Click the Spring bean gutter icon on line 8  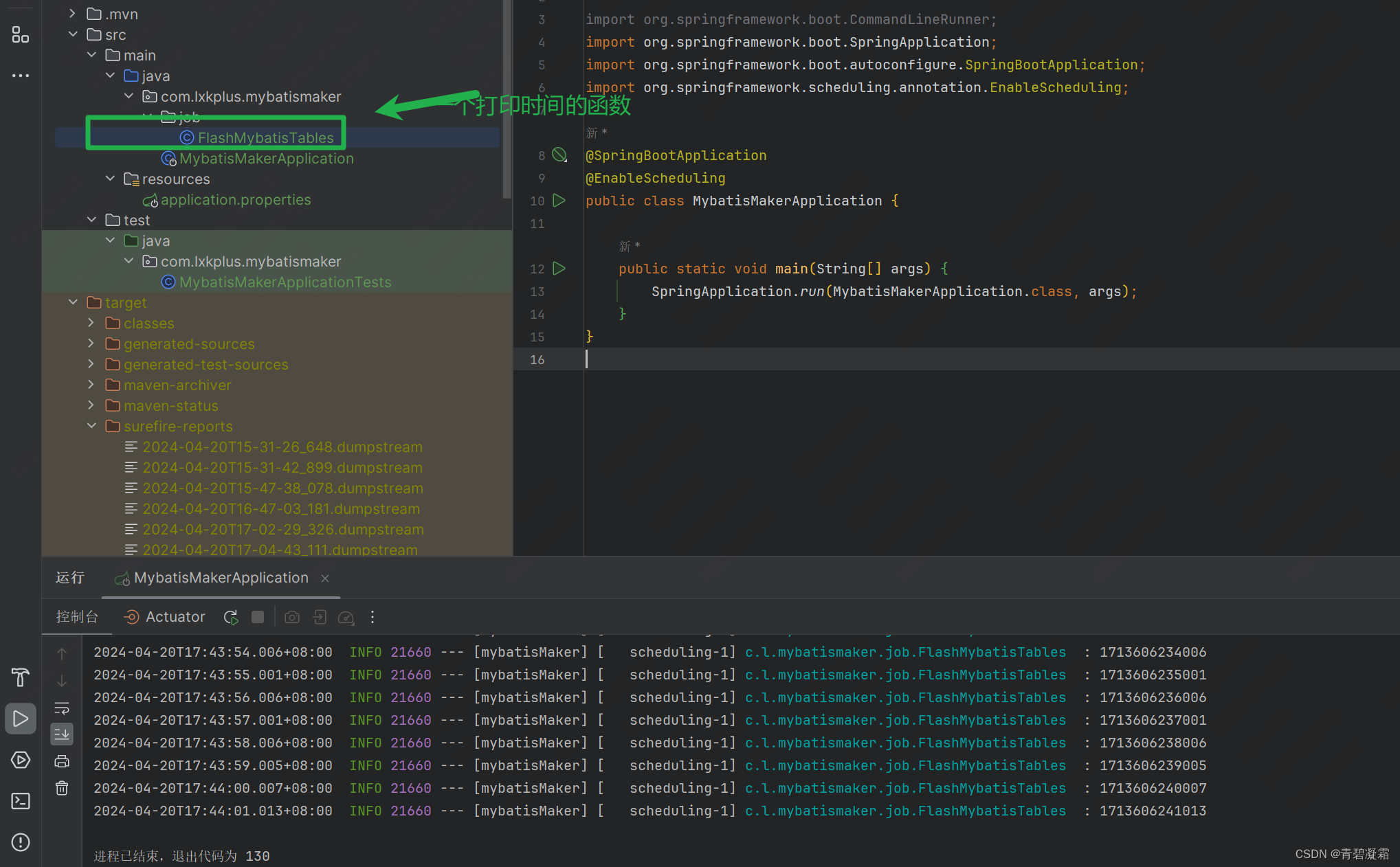tap(560, 155)
